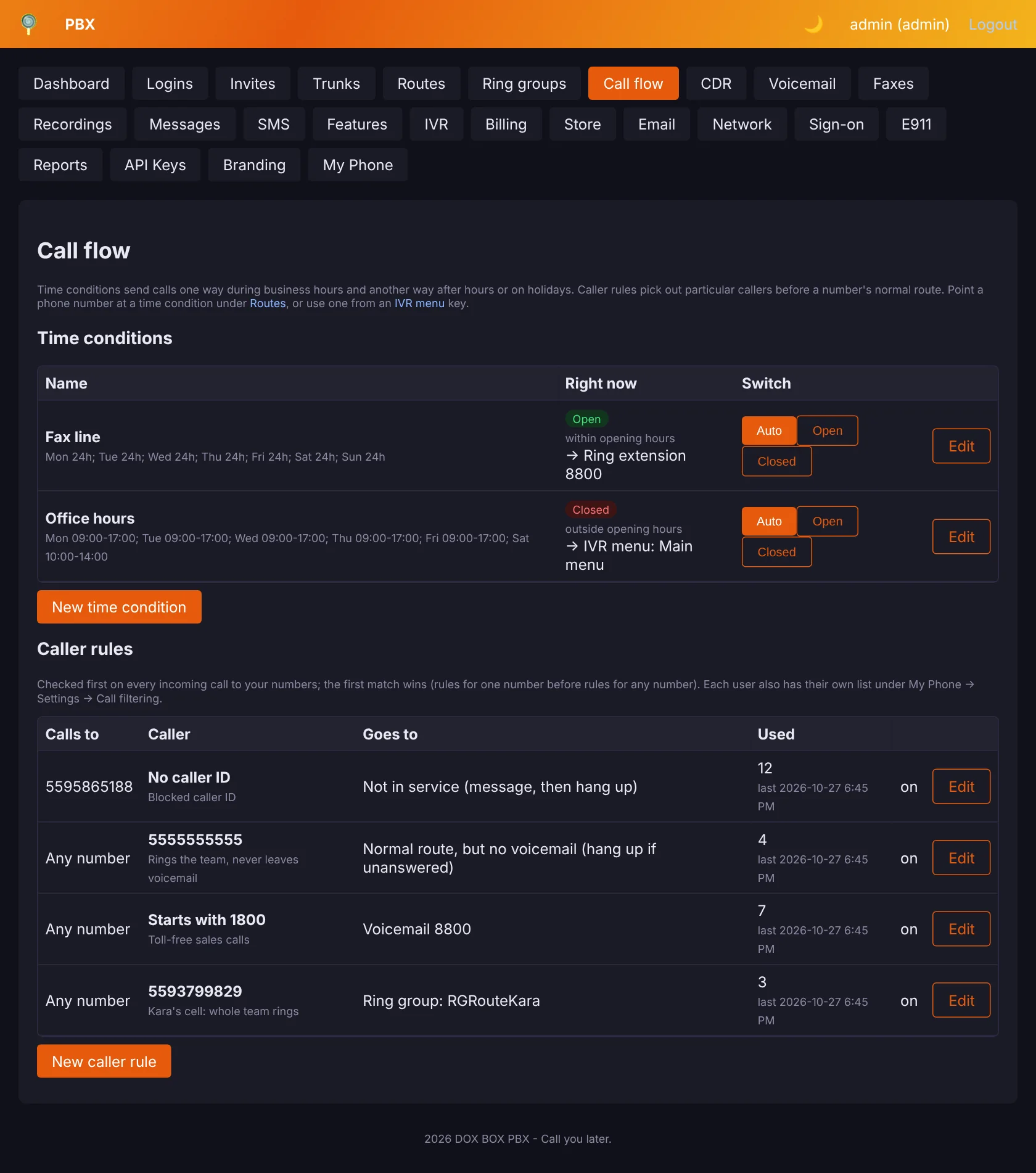This screenshot has height=1173, width=1036.
Task: Click the Voicemail 8800 destination text
Action: tap(417, 929)
